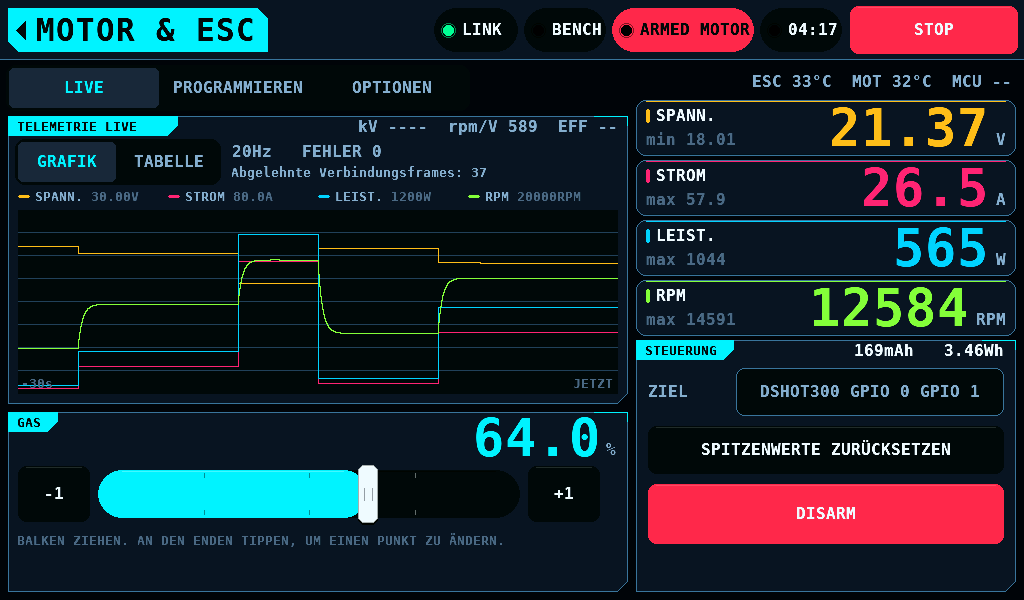Viewport: 1024px width, 600px height.
Task: Toggle the STROM 80.0A graph legend
Action: (220, 197)
